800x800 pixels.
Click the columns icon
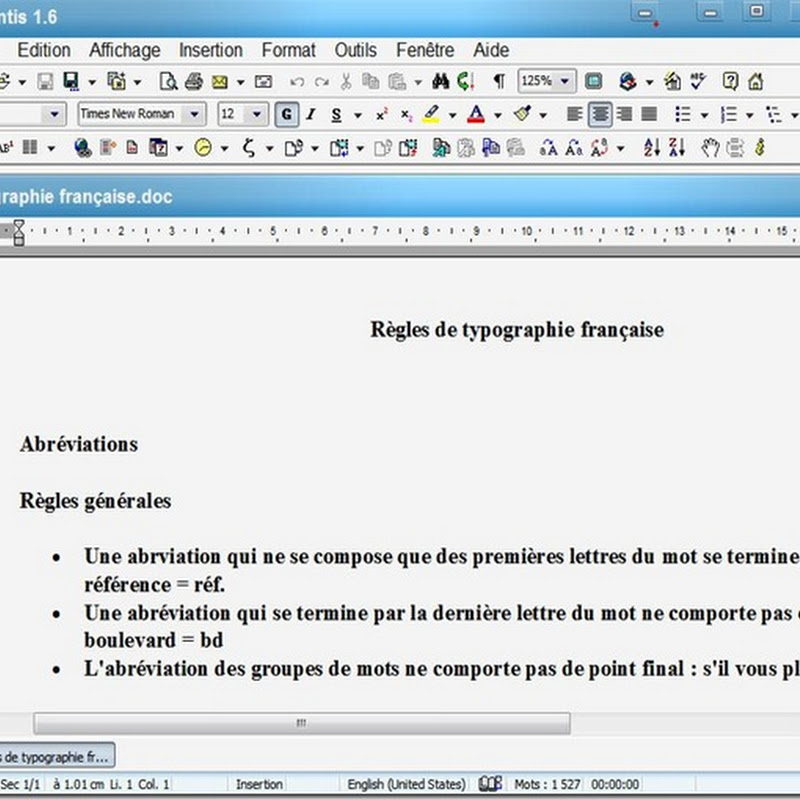coord(30,147)
